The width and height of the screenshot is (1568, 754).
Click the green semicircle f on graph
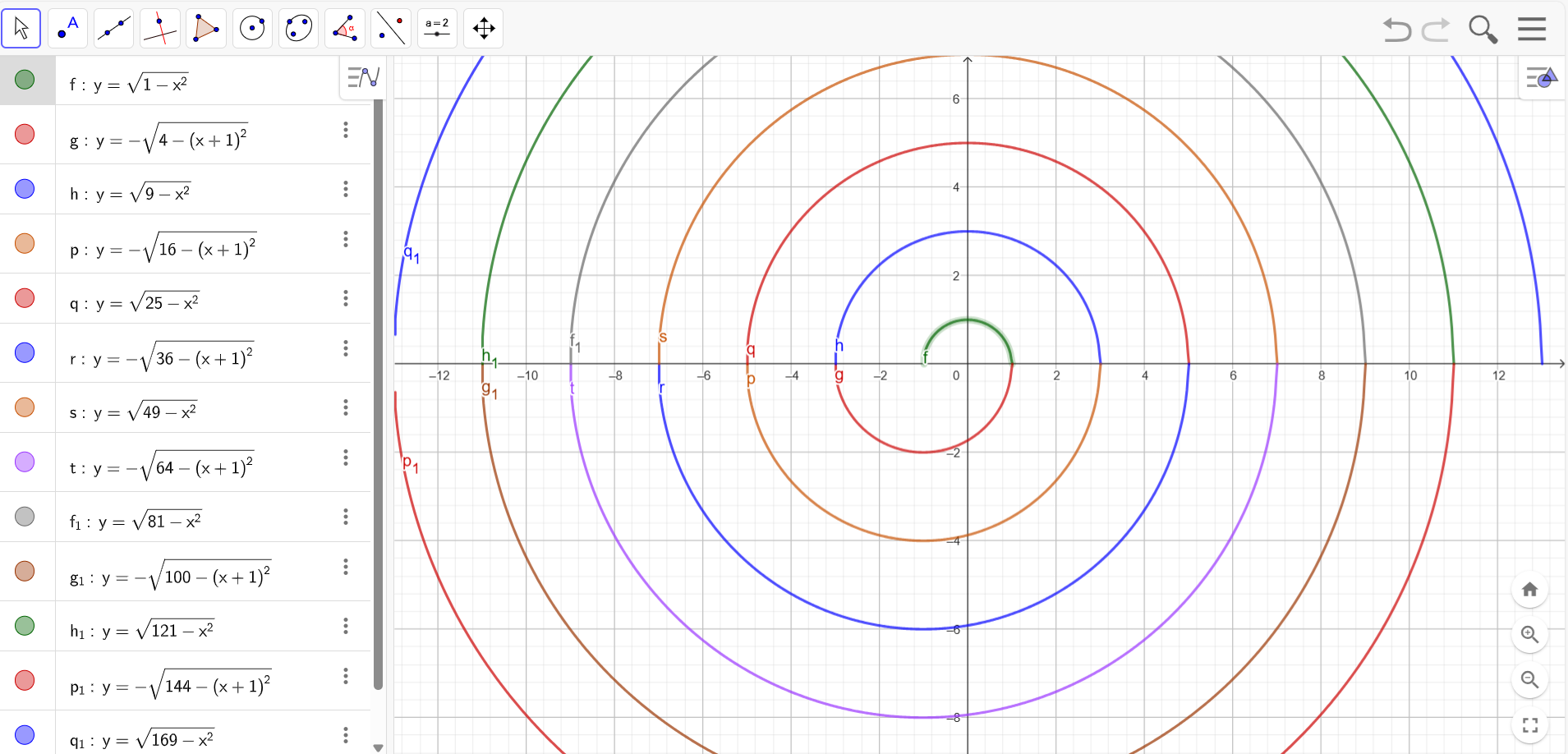[968, 320]
